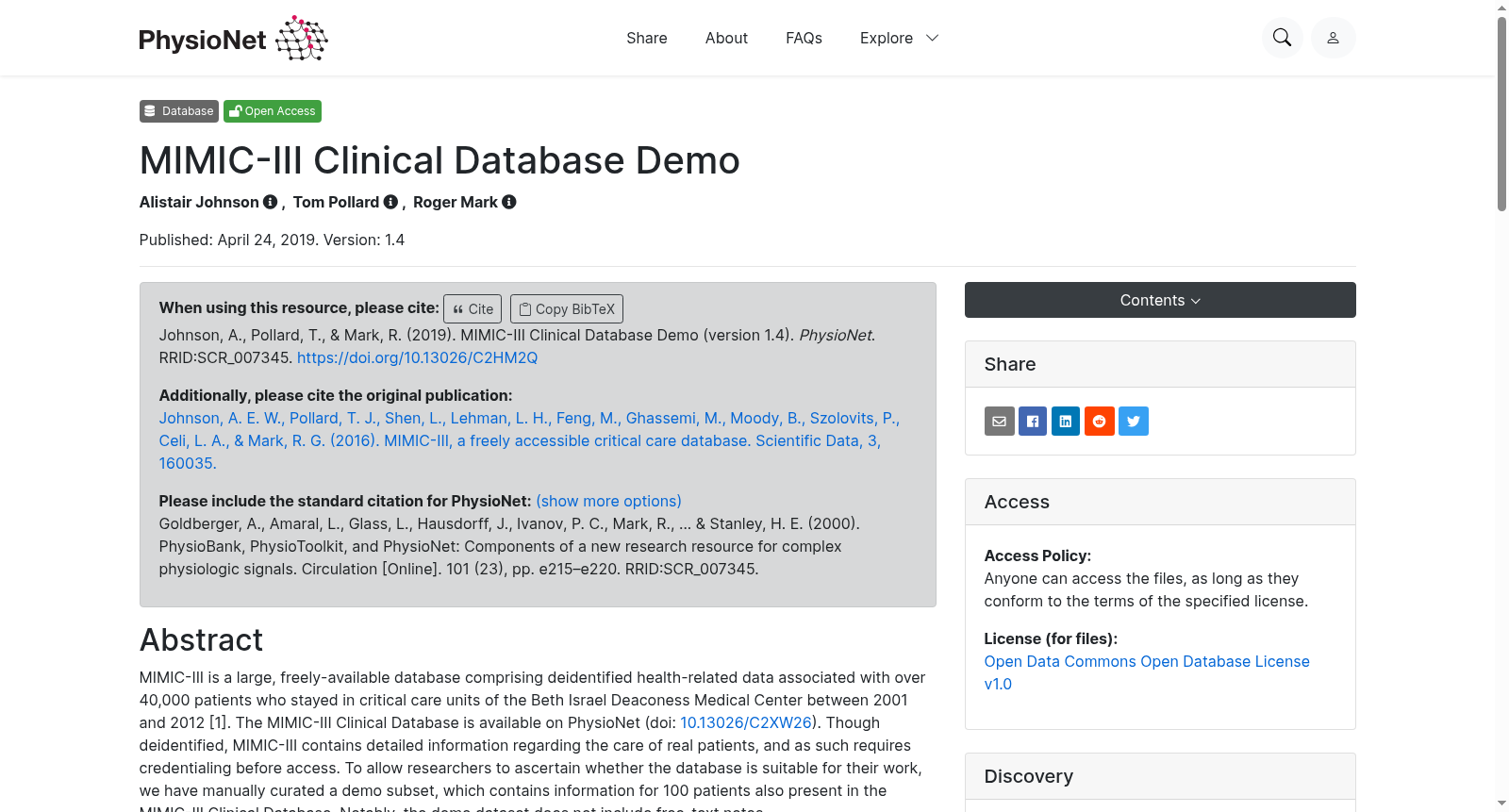
Task: Share on LinkedIn
Action: tap(1066, 422)
